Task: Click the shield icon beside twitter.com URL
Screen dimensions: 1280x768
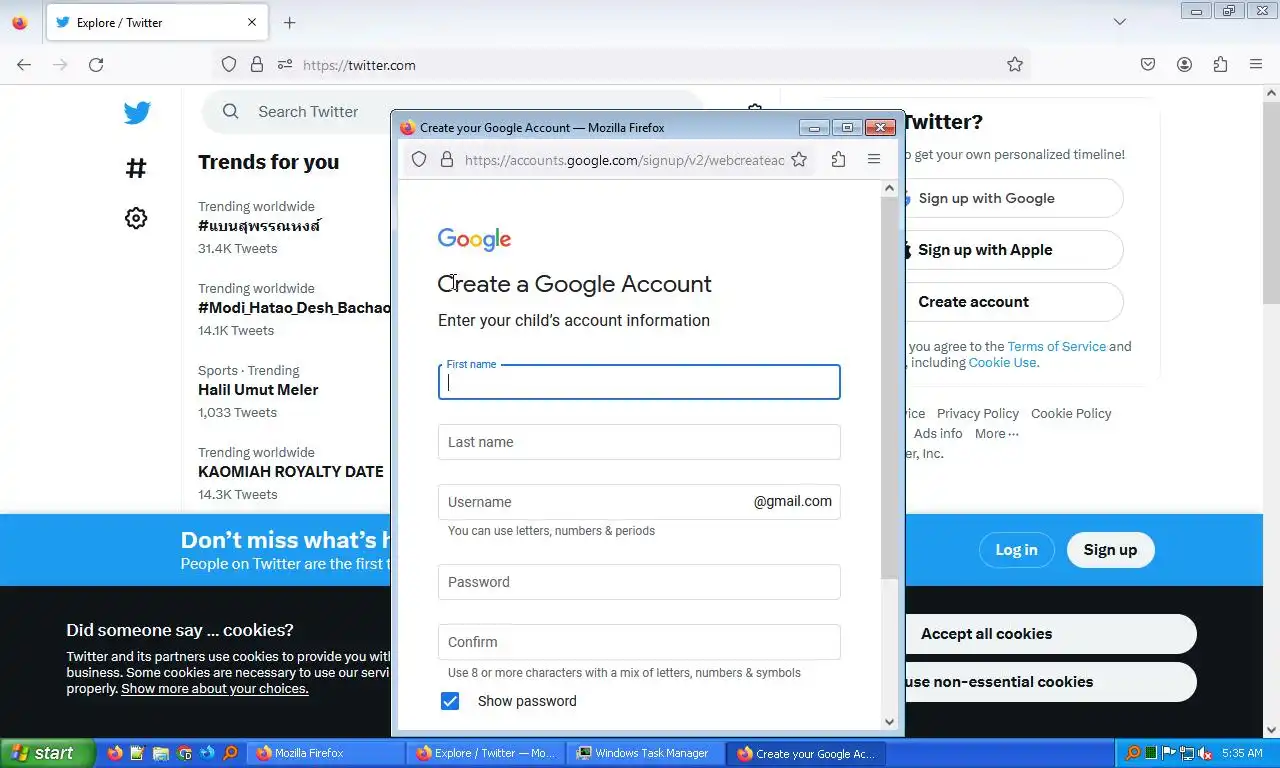Action: point(229,64)
